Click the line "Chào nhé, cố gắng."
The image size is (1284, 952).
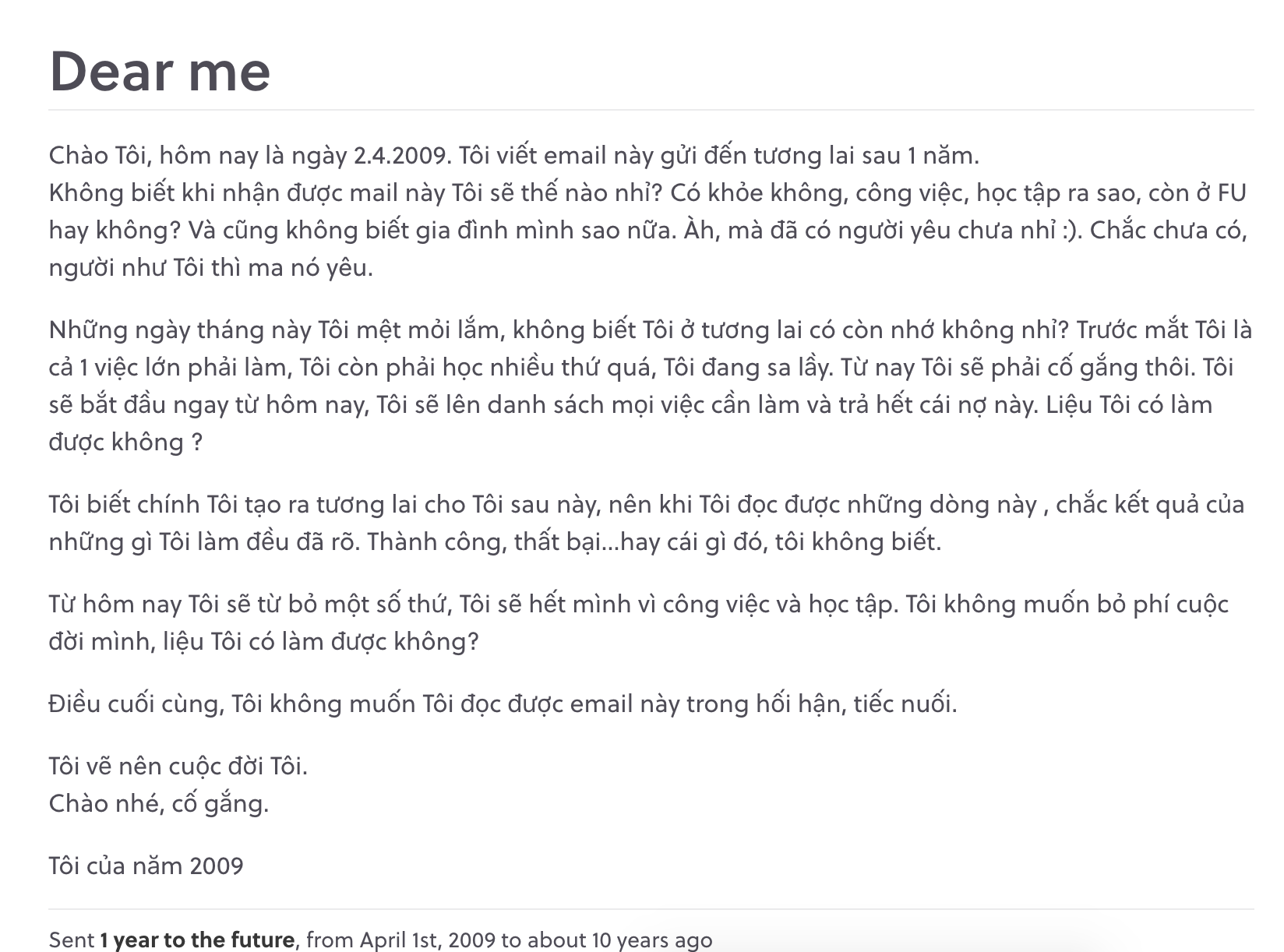pos(158,804)
